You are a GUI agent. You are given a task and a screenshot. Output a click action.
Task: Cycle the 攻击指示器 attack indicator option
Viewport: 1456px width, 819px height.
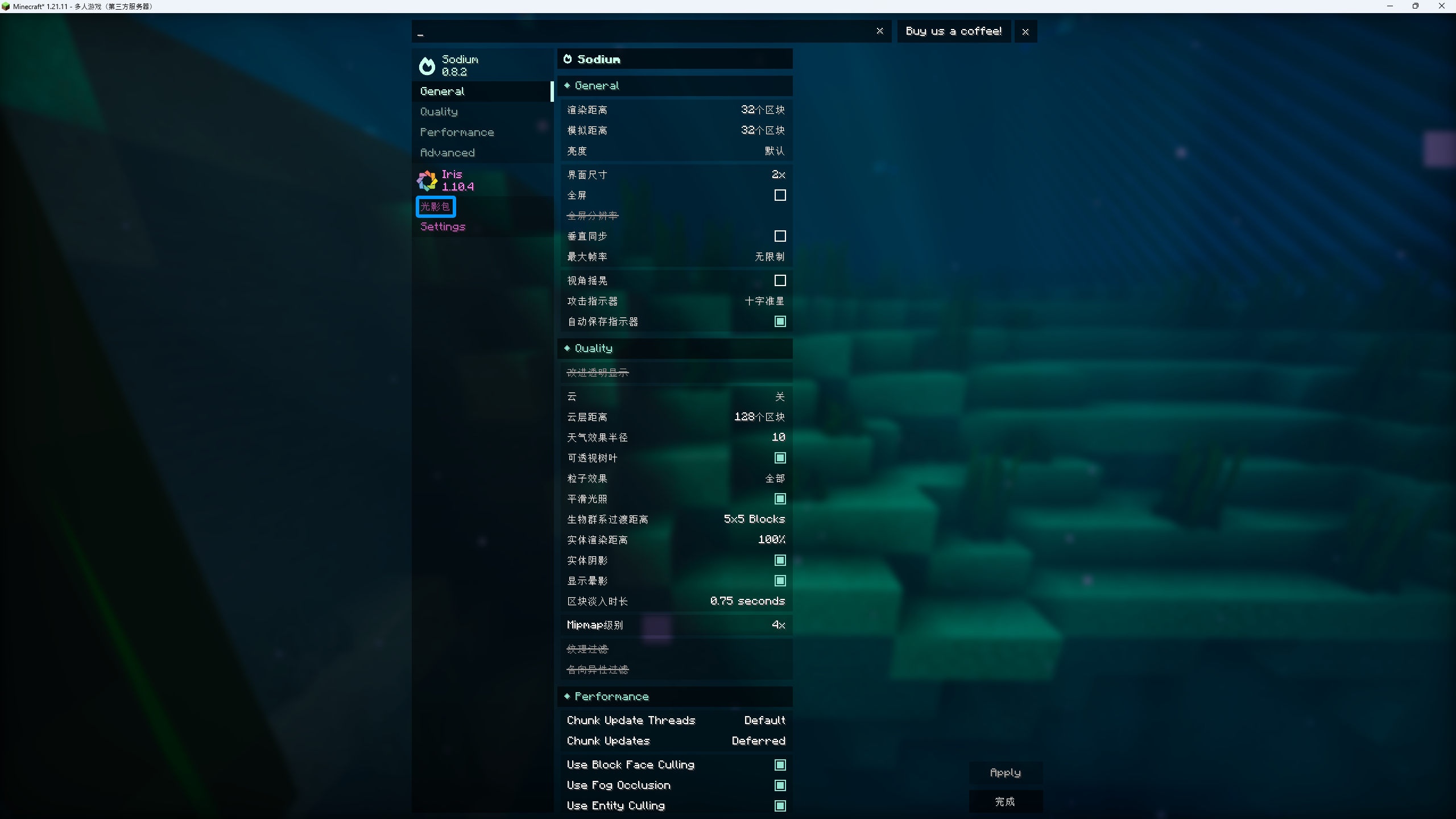764,301
